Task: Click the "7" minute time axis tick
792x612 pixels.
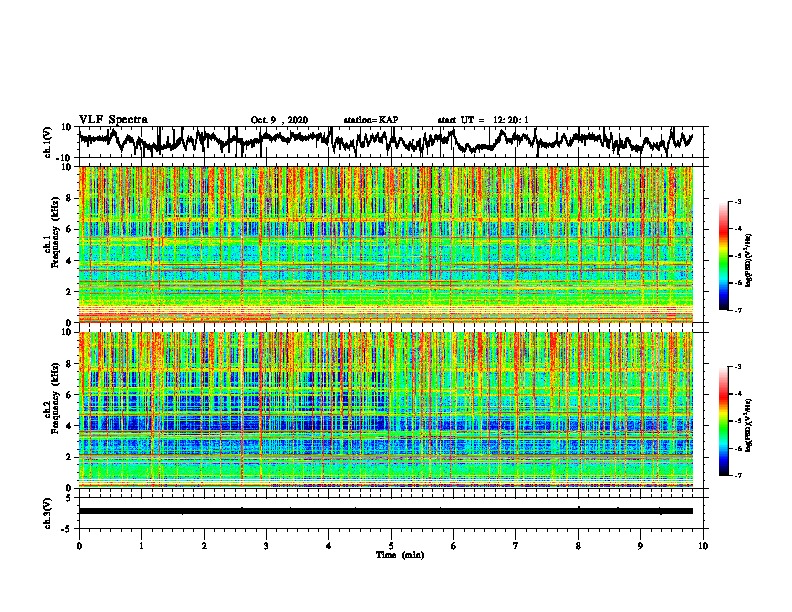Action: pyautogui.click(x=516, y=546)
